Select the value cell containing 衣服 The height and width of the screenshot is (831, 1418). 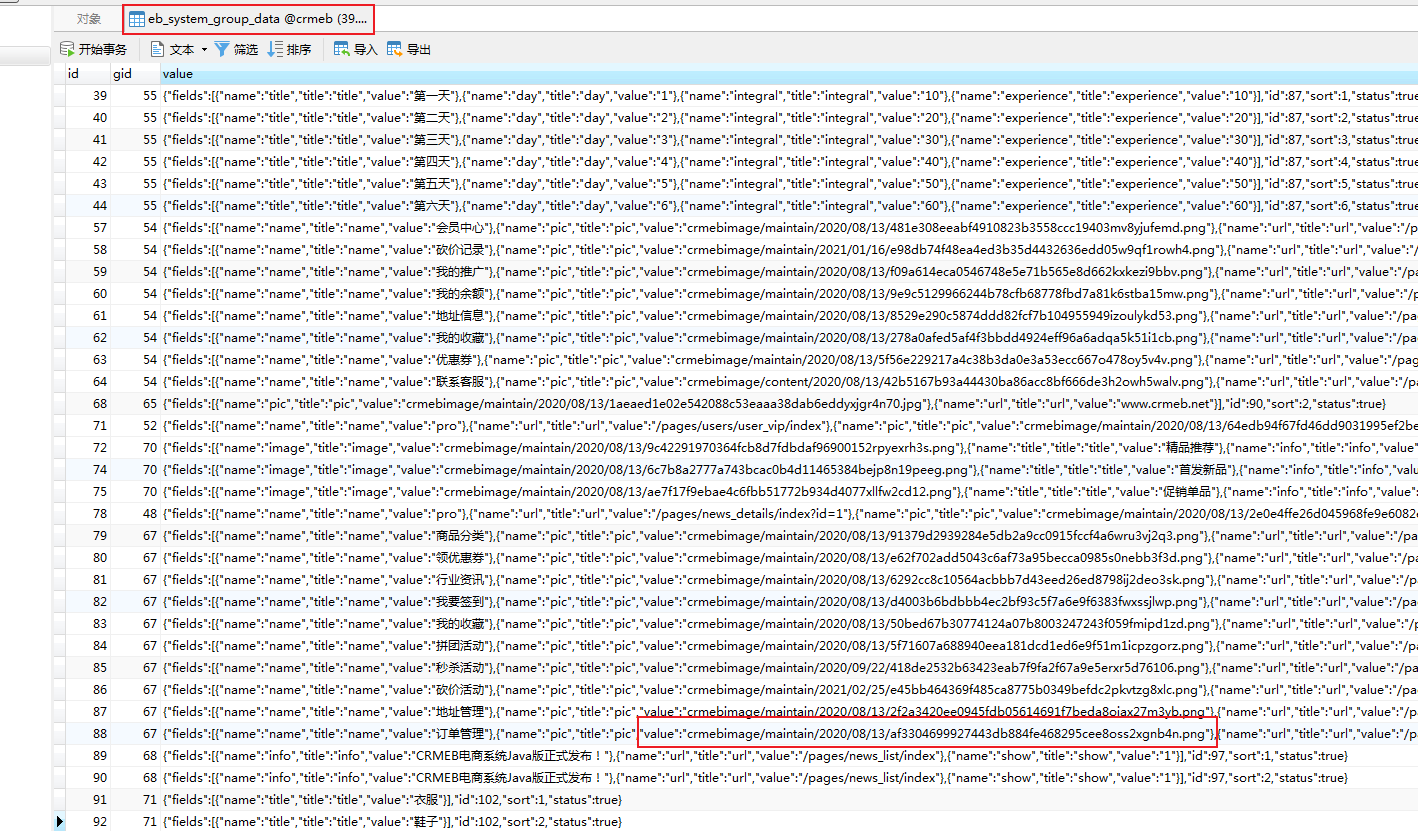click(x=789, y=800)
